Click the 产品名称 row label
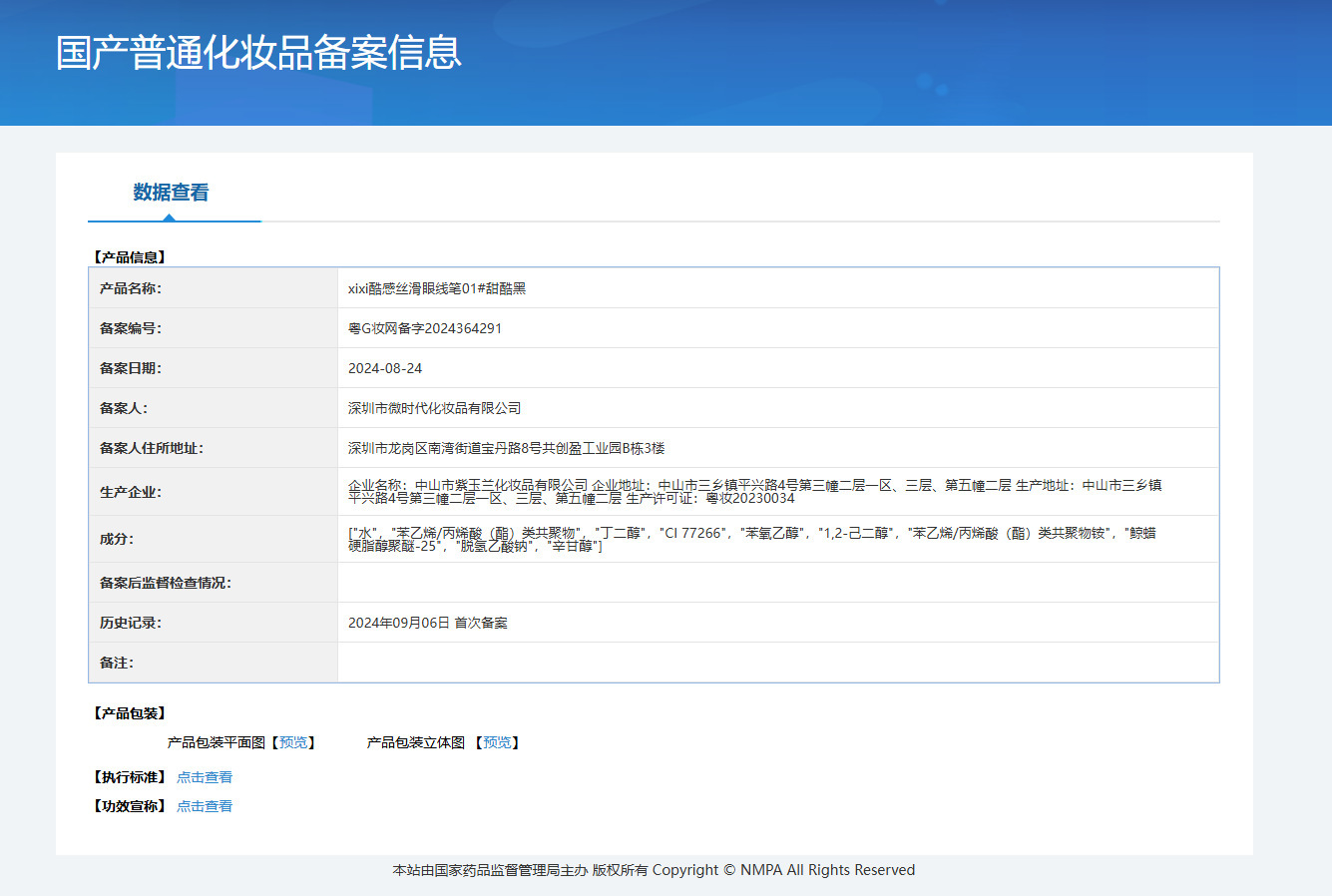 click(x=130, y=288)
